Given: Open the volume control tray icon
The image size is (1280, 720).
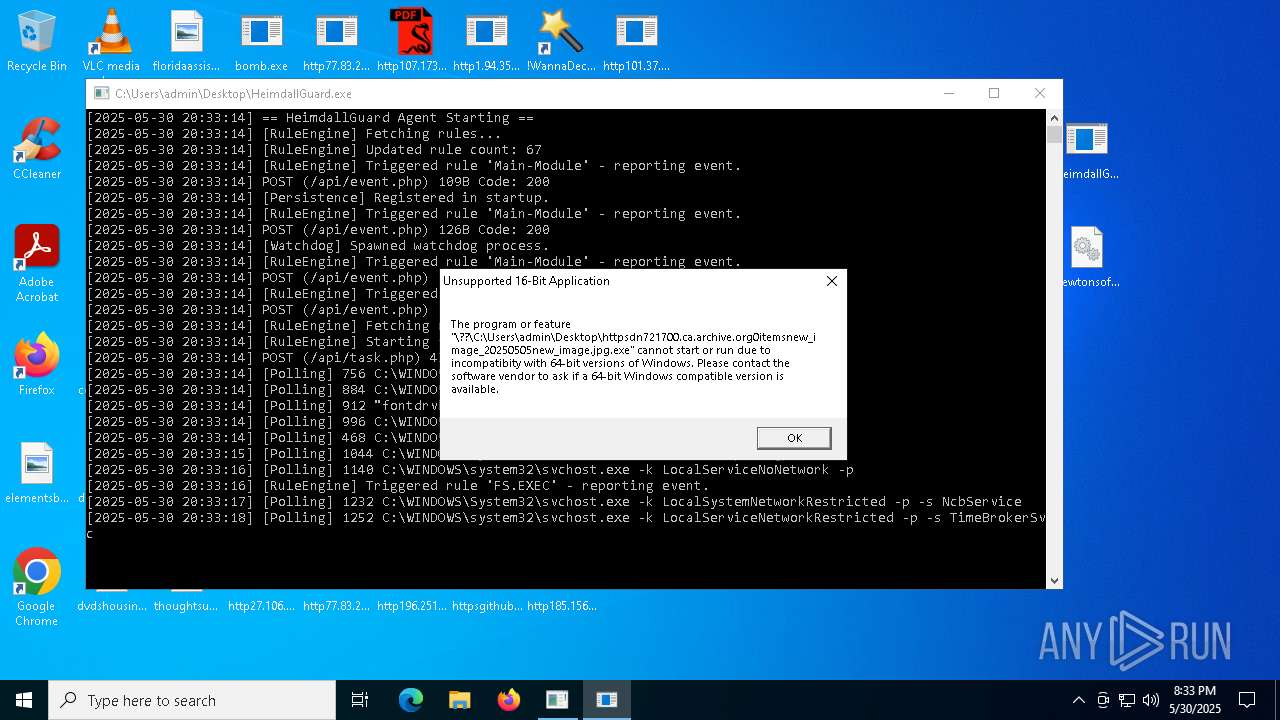Looking at the screenshot, I should pyautogui.click(x=1151, y=700).
